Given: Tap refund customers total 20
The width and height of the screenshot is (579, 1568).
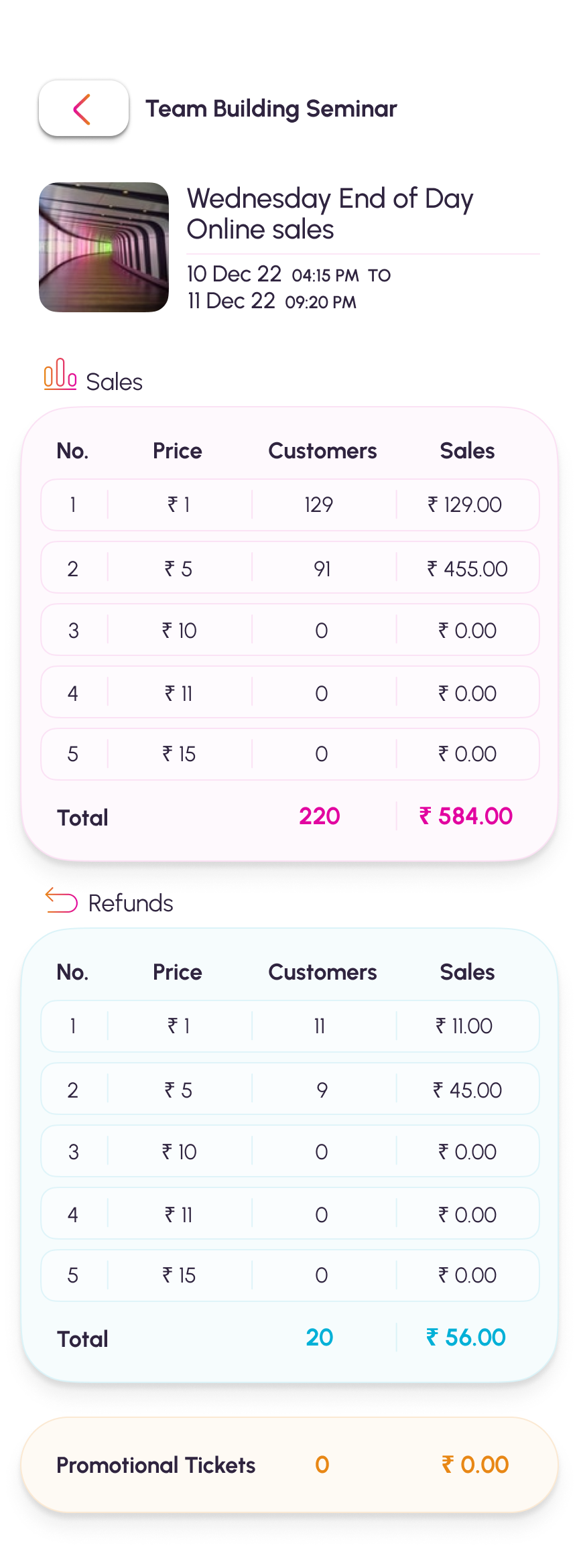Looking at the screenshot, I should pos(320,1337).
